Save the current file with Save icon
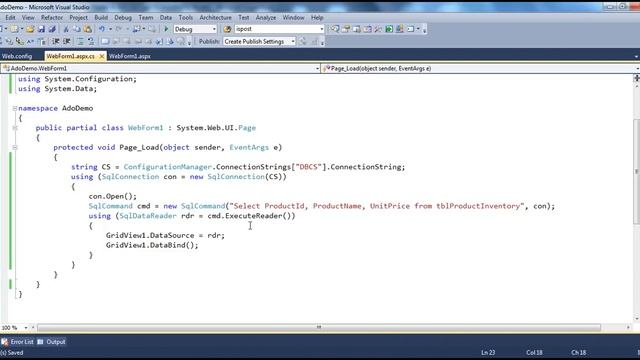This screenshot has width=640, height=360. coord(41,29)
